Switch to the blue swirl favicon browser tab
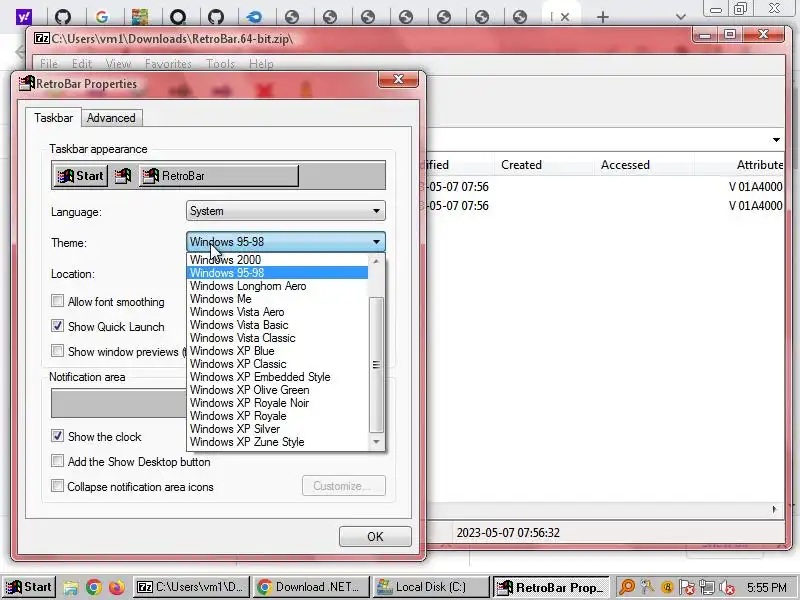Viewport: 800px width, 600px height. pyautogui.click(x=254, y=17)
